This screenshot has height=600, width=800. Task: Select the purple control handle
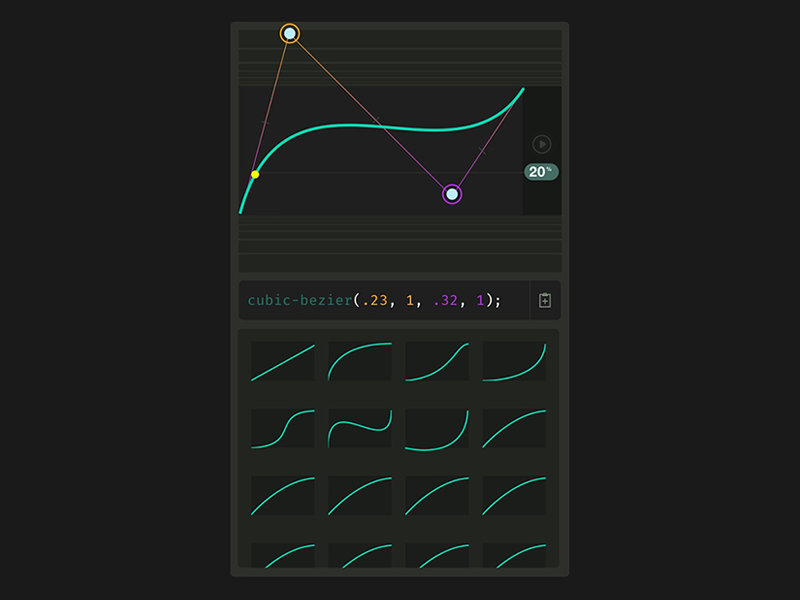click(451, 193)
